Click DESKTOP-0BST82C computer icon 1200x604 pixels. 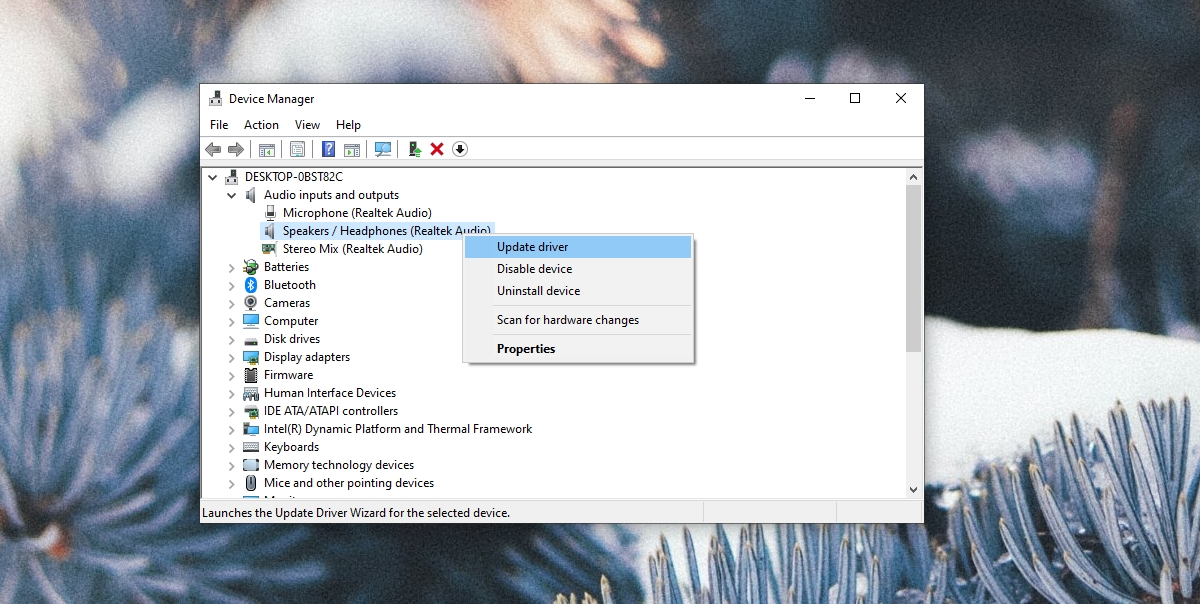(x=232, y=177)
